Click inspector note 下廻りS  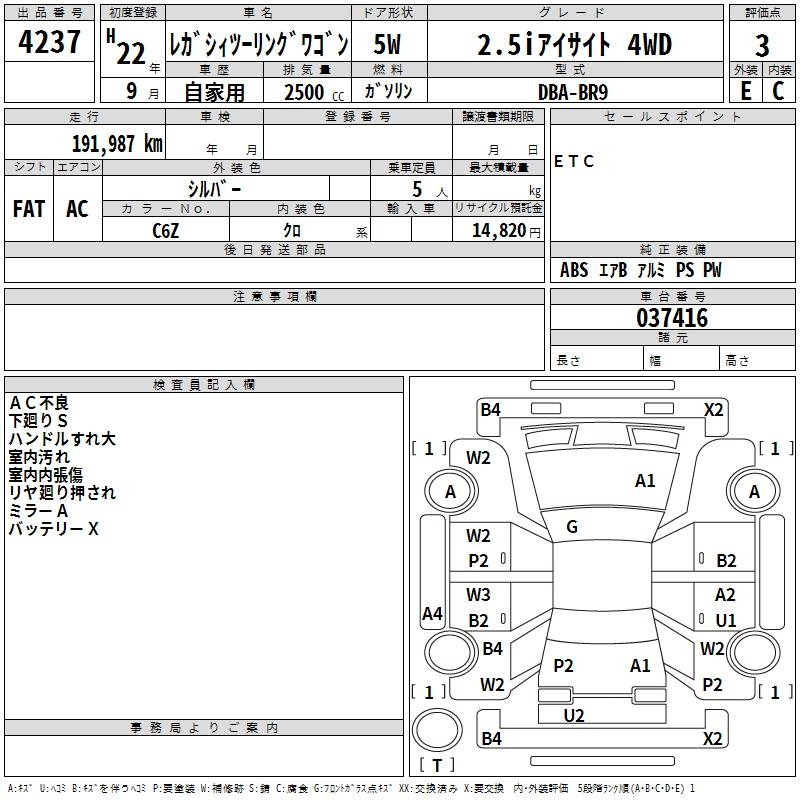(38, 421)
